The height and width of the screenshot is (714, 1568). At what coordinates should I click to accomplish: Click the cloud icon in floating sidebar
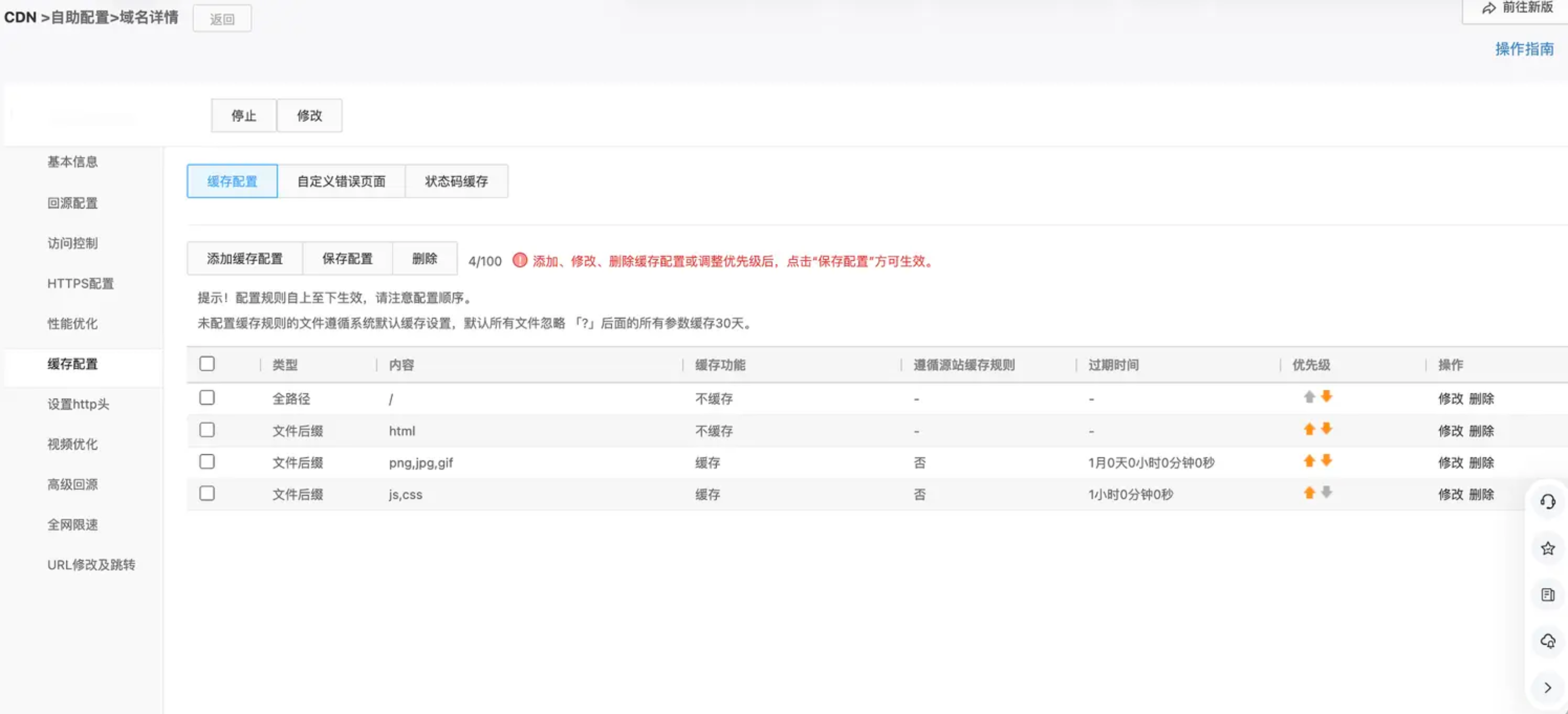(1547, 641)
